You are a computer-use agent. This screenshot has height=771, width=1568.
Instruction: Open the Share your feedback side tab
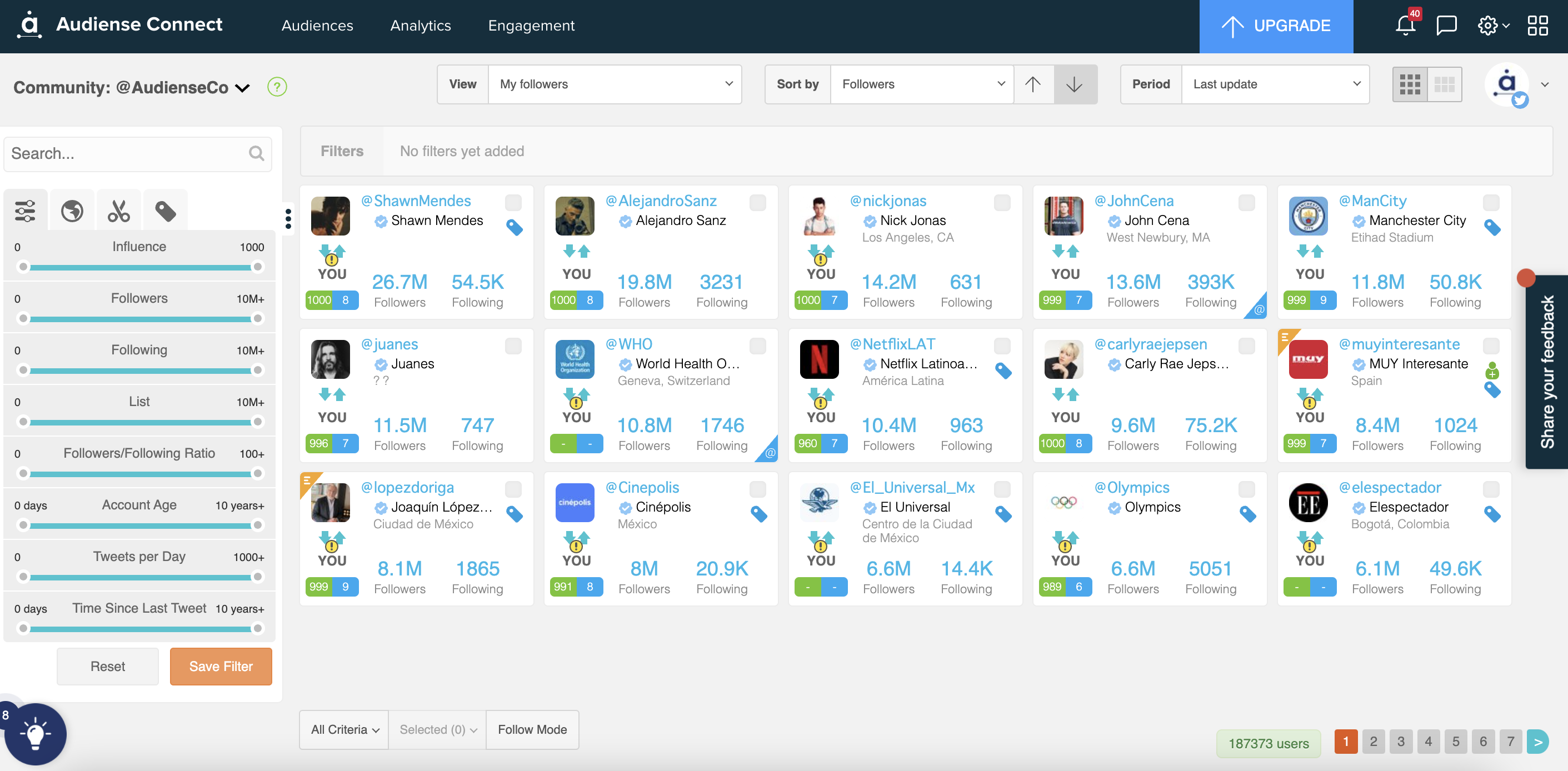(x=1547, y=372)
